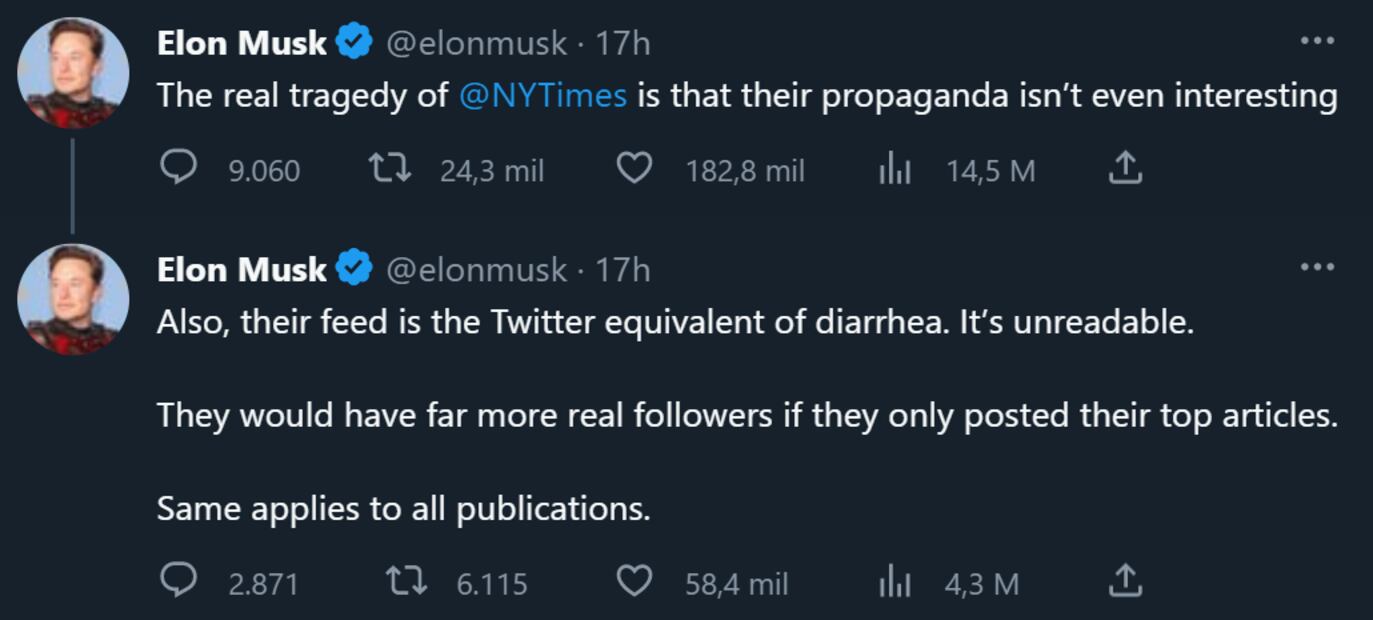Open the @elonmusk handle on first tweet
Image resolution: width=1373 pixels, height=620 pixels.
click(x=476, y=43)
